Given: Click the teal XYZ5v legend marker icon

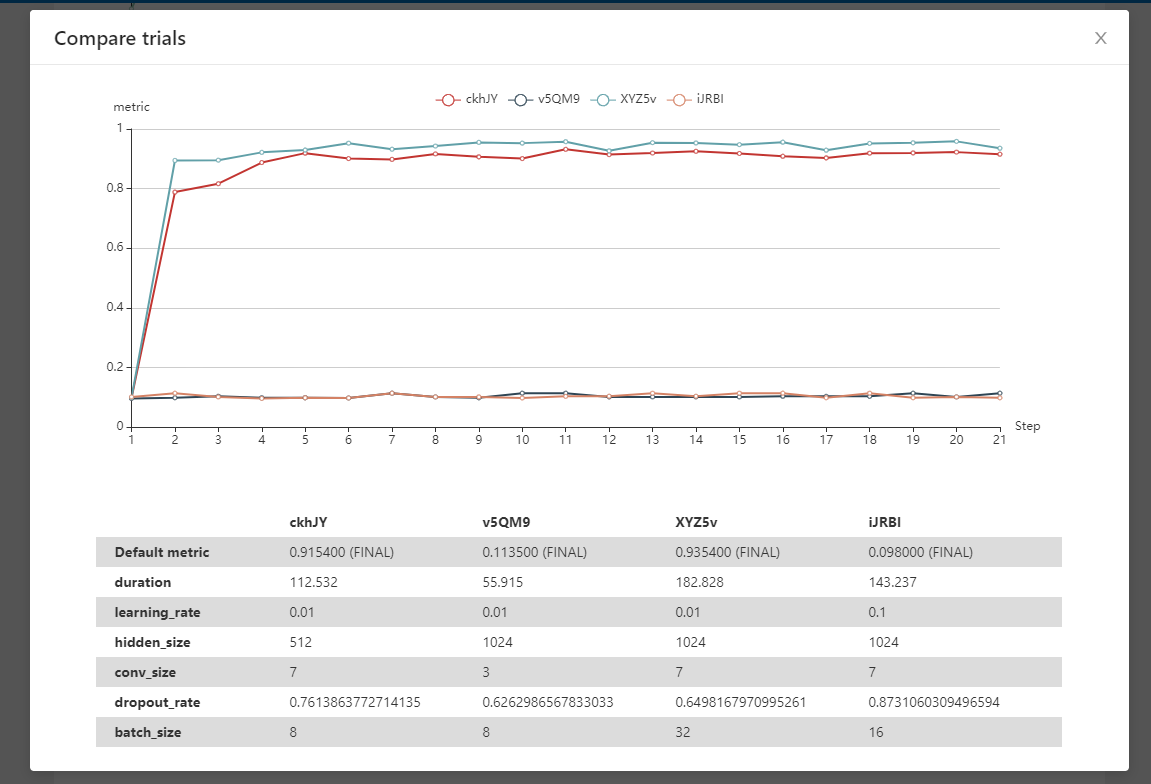Looking at the screenshot, I should coord(604,98).
